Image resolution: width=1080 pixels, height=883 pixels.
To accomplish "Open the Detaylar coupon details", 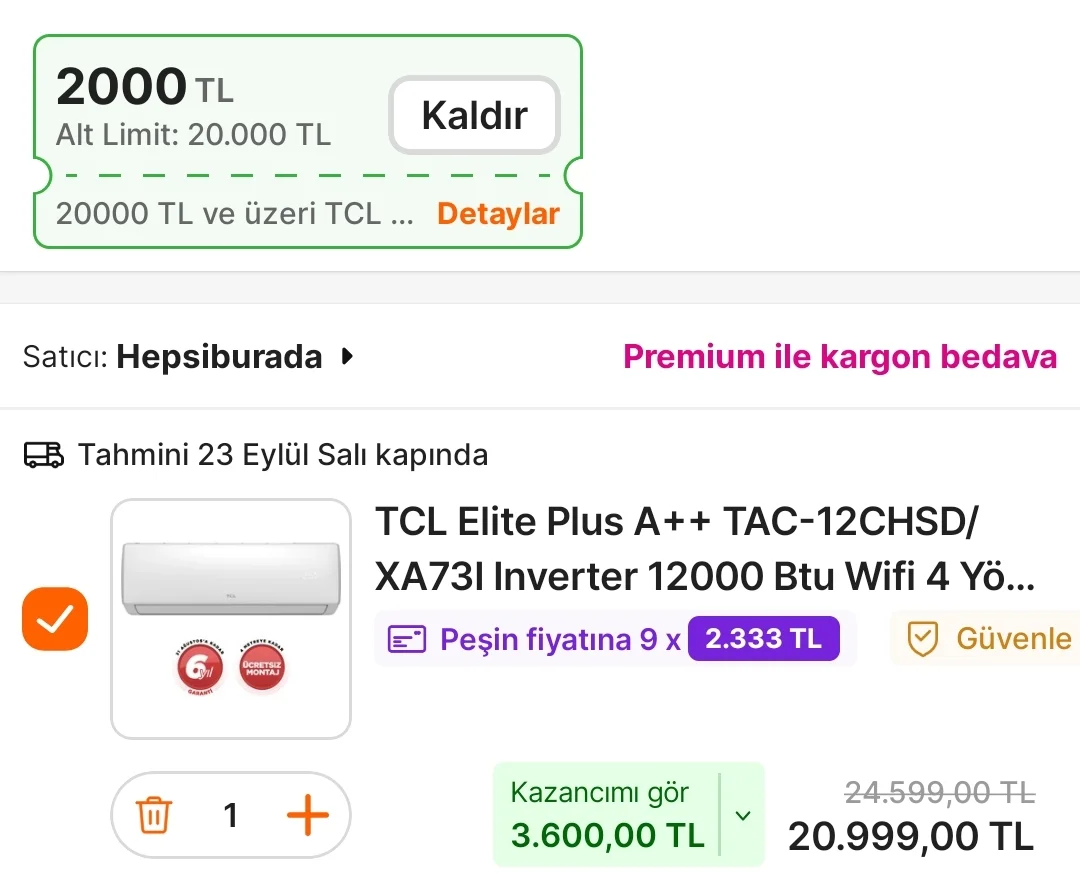I will point(498,213).
